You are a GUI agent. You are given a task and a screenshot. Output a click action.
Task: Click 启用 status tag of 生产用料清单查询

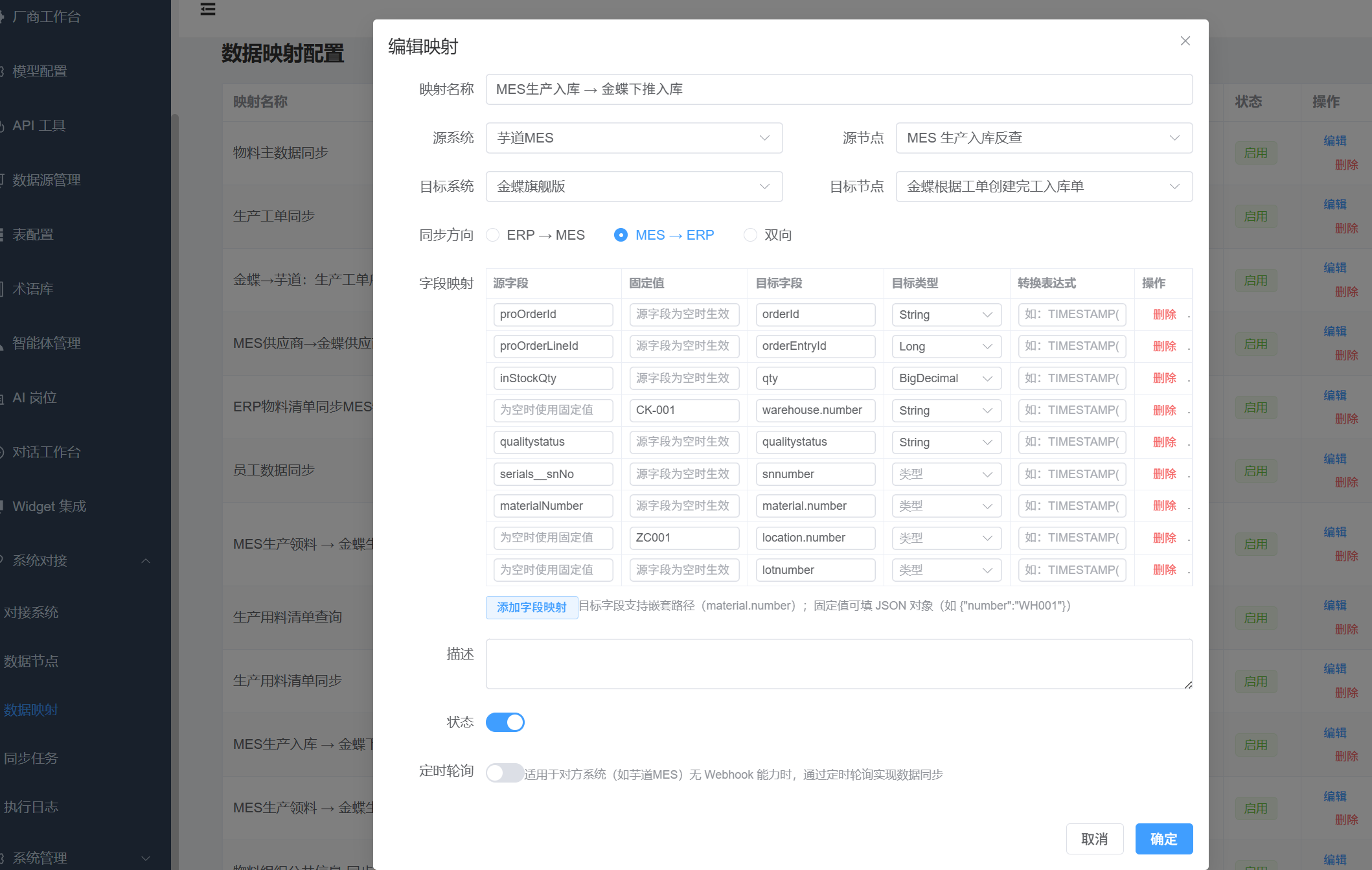click(1256, 618)
